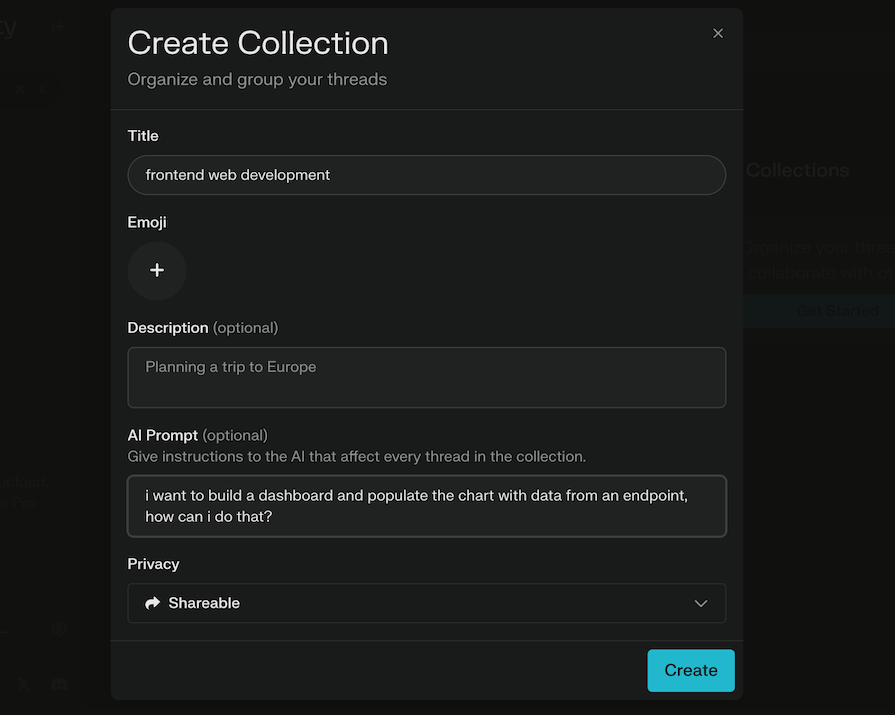Collapse the sidebar section via down chevron
Screen dimensions: 895x715
click(x=23, y=629)
